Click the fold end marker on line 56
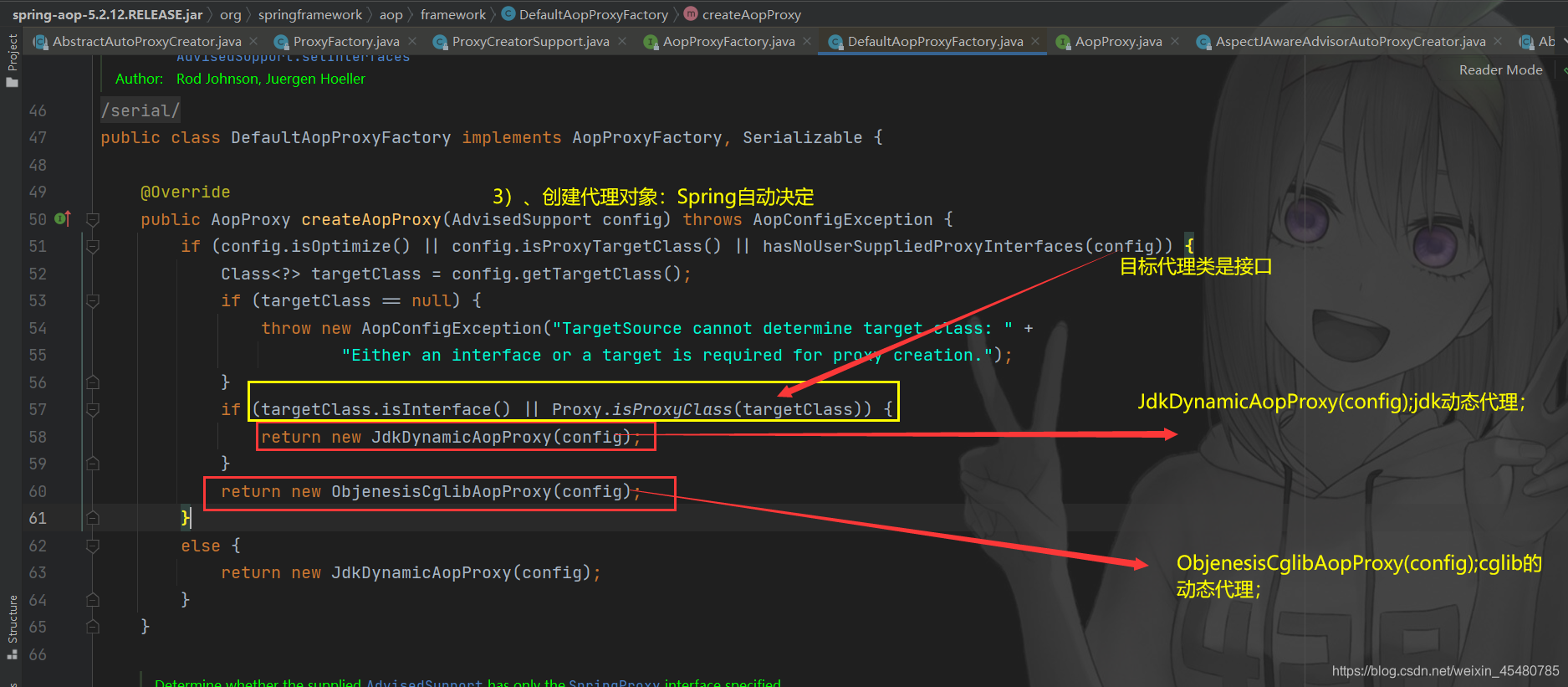This screenshot has height=687, width=1568. pos(93,382)
